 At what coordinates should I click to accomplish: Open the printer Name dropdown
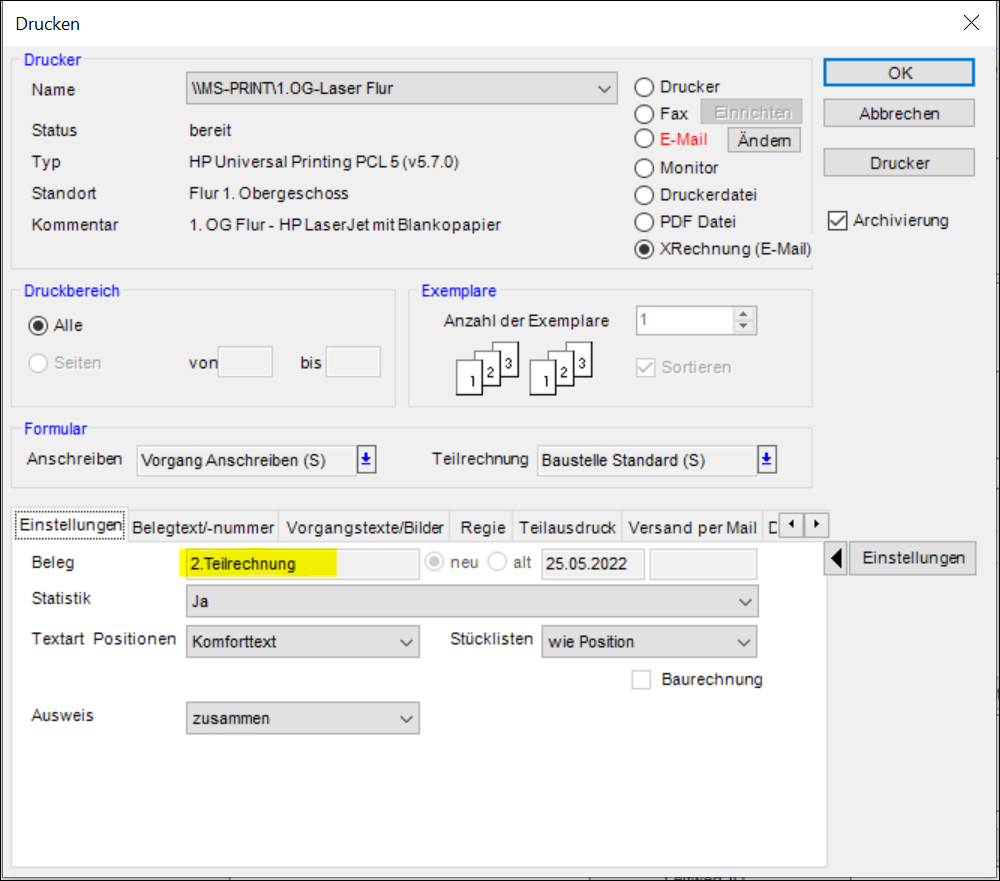point(604,89)
